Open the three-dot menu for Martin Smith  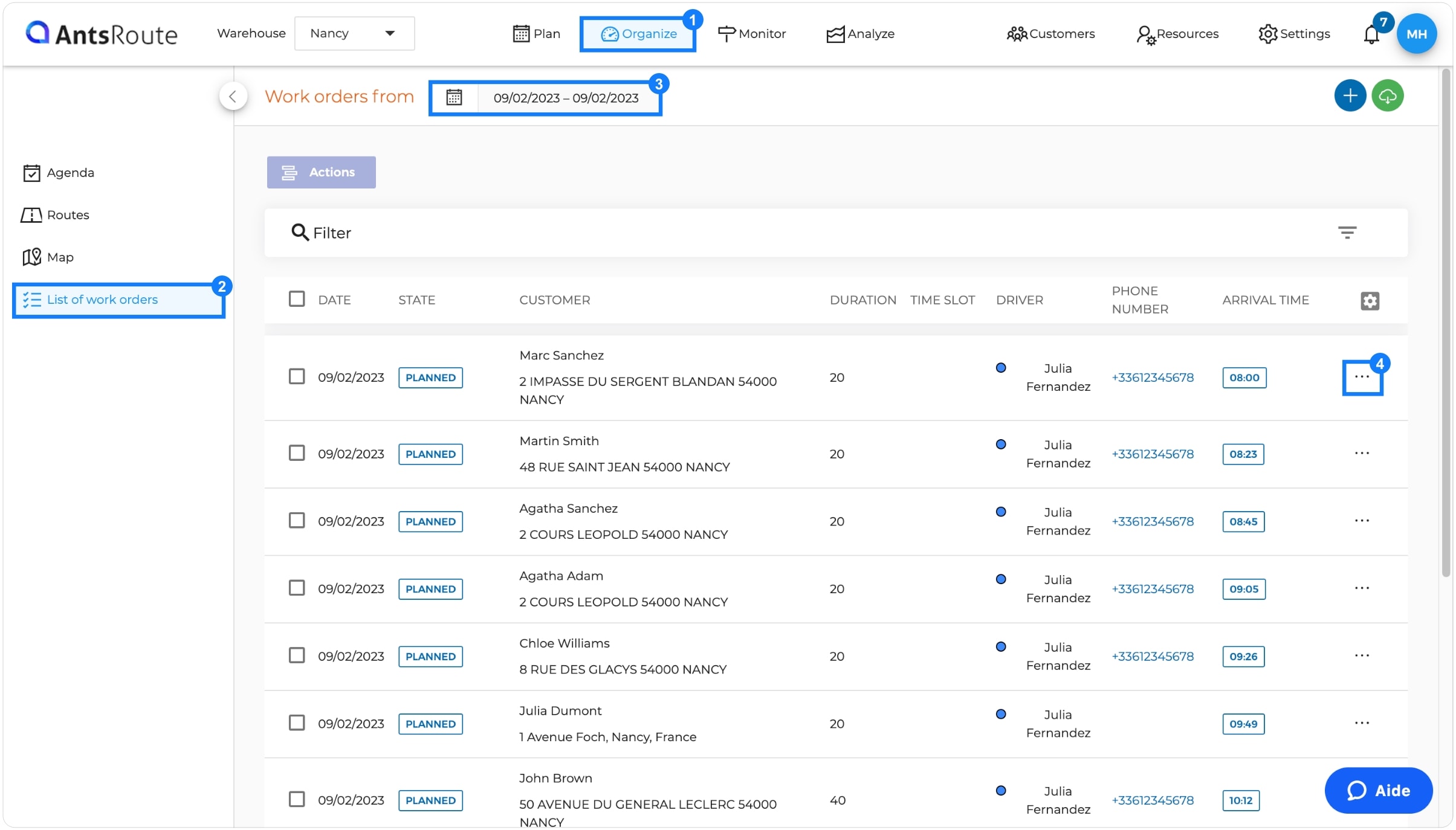point(1362,453)
